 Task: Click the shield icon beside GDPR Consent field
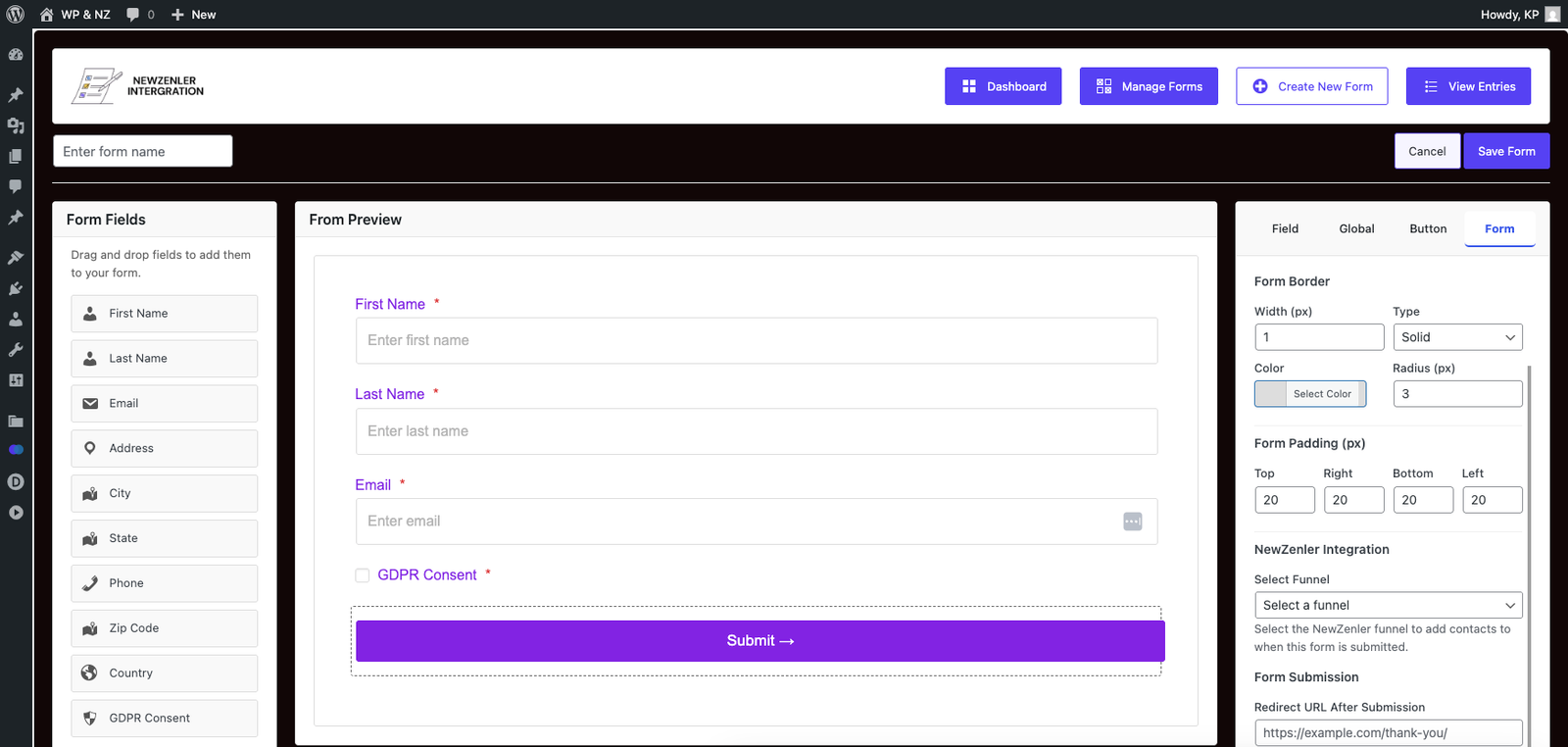pyautogui.click(x=89, y=718)
